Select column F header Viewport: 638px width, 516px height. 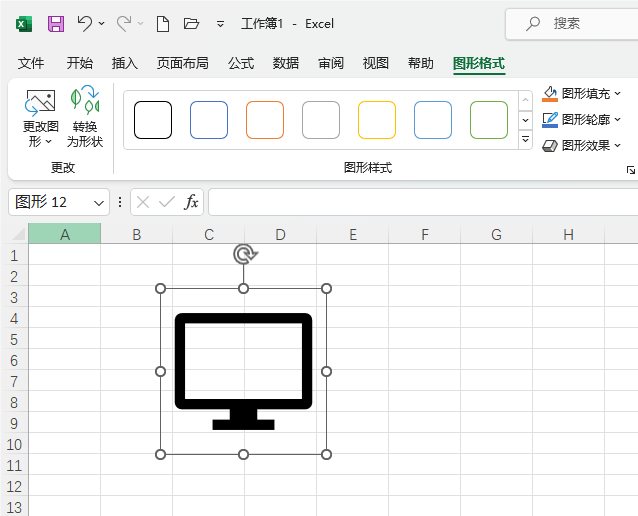click(425, 234)
